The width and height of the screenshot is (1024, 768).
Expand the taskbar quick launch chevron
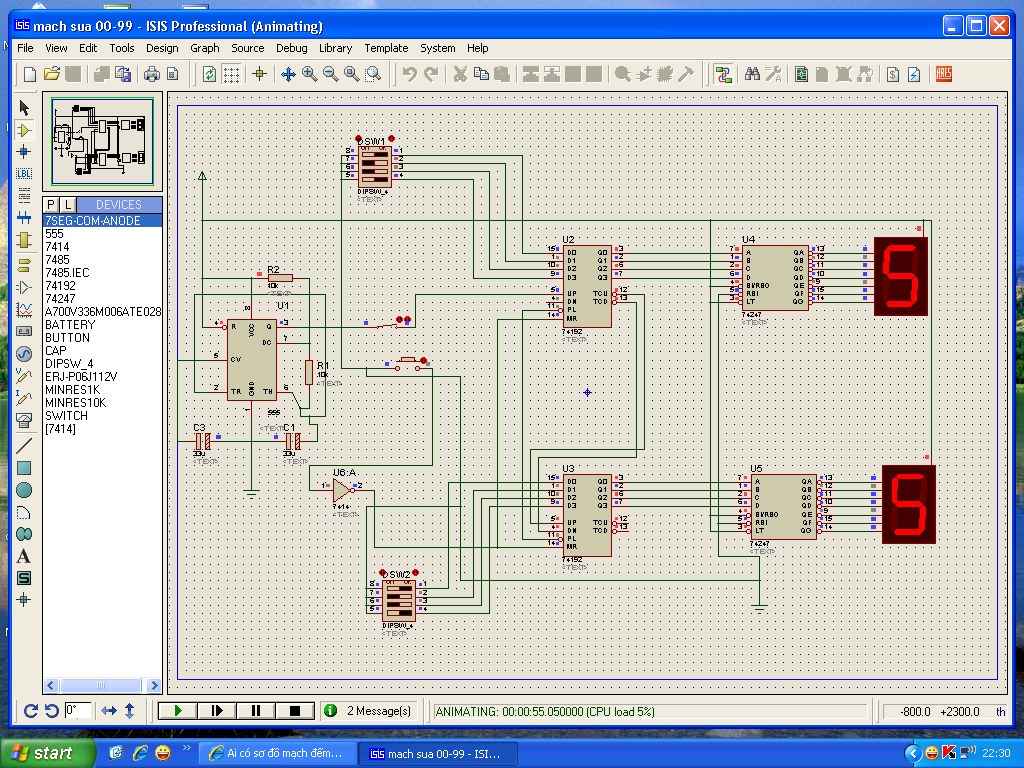(185, 746)
